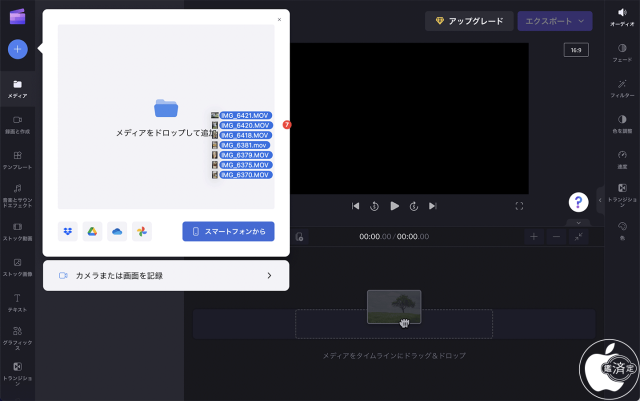Click the Clipchamp logo icon
Image resolution: width=640 pixels, height=401 pixels.
coord(18,17)
